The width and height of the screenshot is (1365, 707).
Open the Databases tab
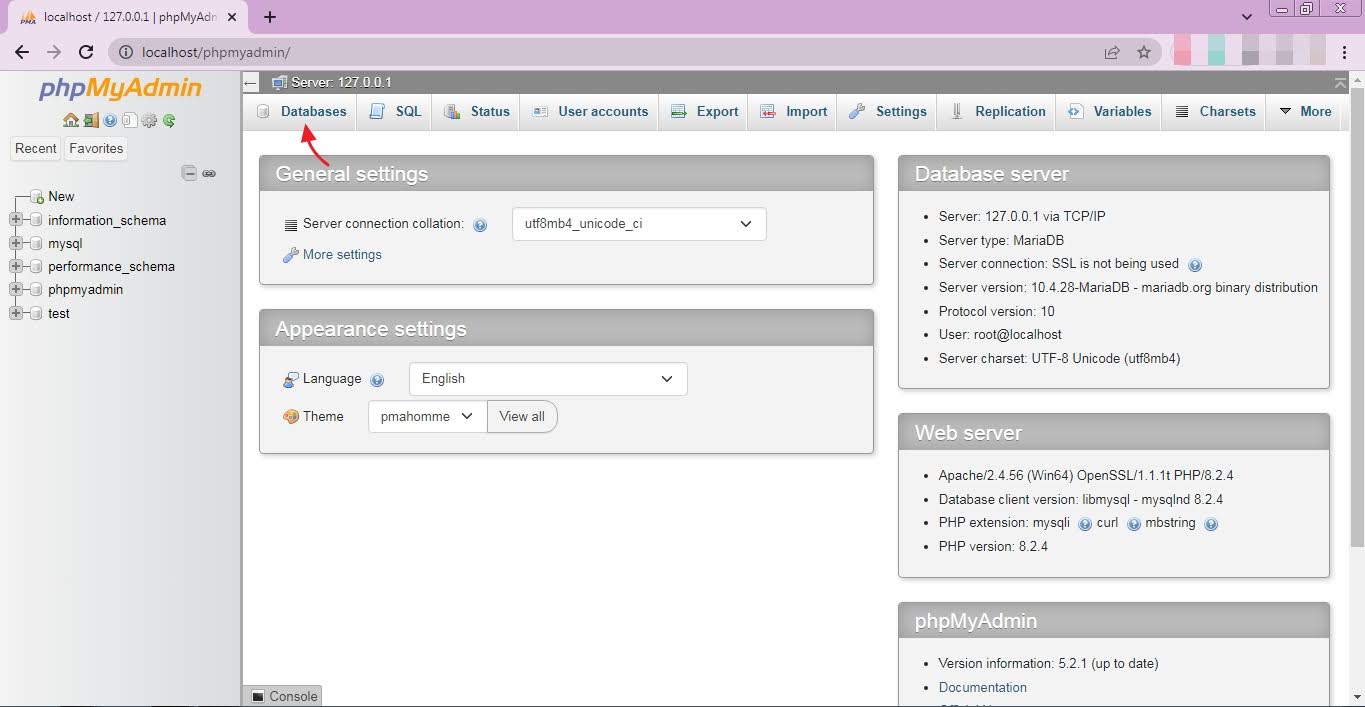point(302,112)
